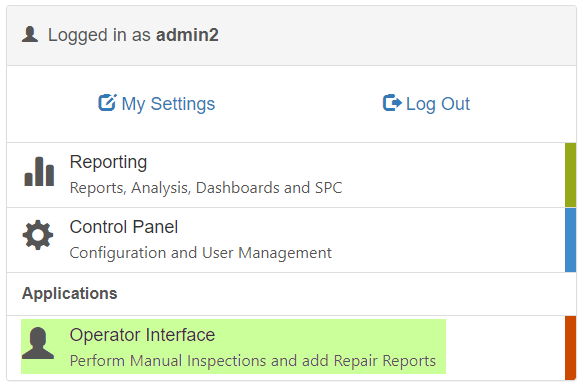
Task: Open My Settings link
Action: click(157, 103)
